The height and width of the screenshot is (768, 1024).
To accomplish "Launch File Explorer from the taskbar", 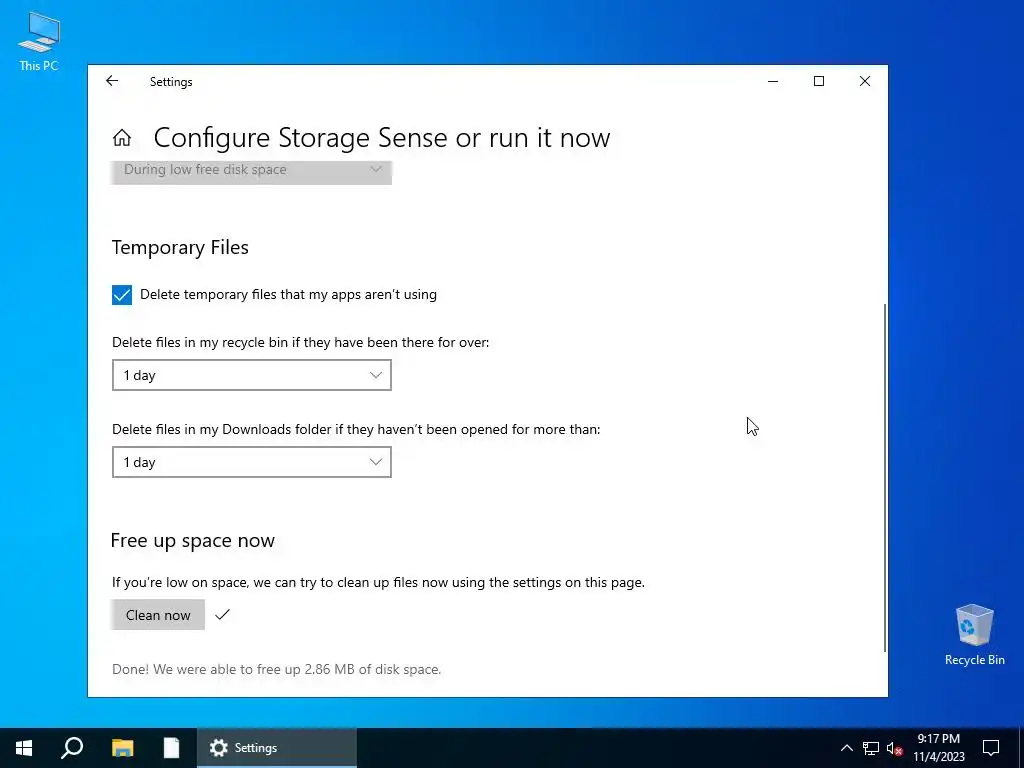I will pos(122,748).
